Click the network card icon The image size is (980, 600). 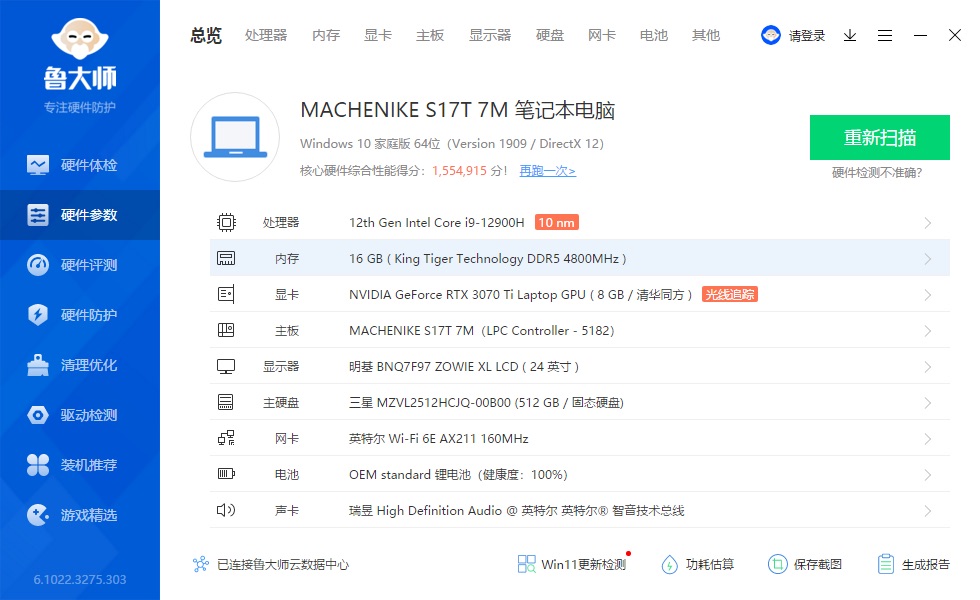[x=226, y=438]
